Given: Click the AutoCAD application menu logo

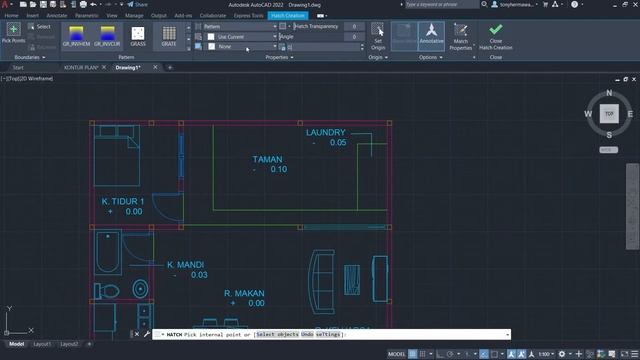Looking at the screenshot, I should pyautogui.click(x=5, y=4).
